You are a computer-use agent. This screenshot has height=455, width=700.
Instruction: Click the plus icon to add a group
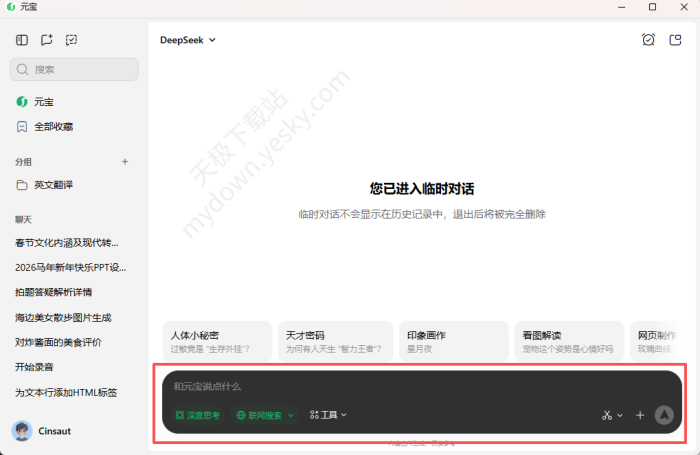125,161
